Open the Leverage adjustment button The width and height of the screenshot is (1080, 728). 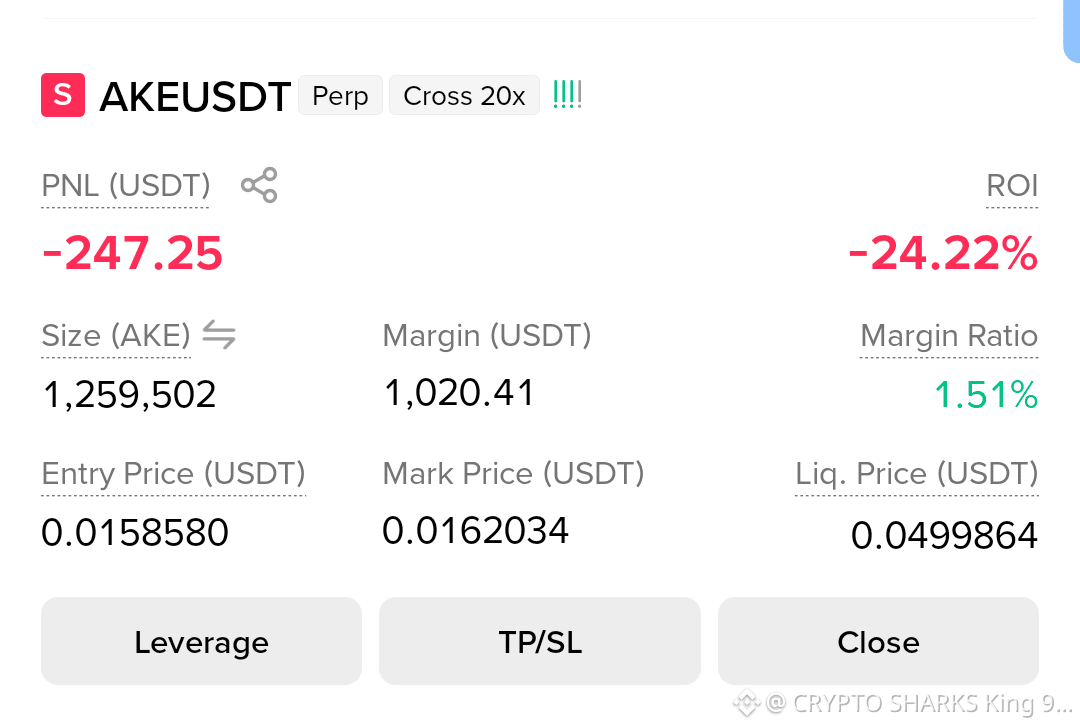[201, 641]
